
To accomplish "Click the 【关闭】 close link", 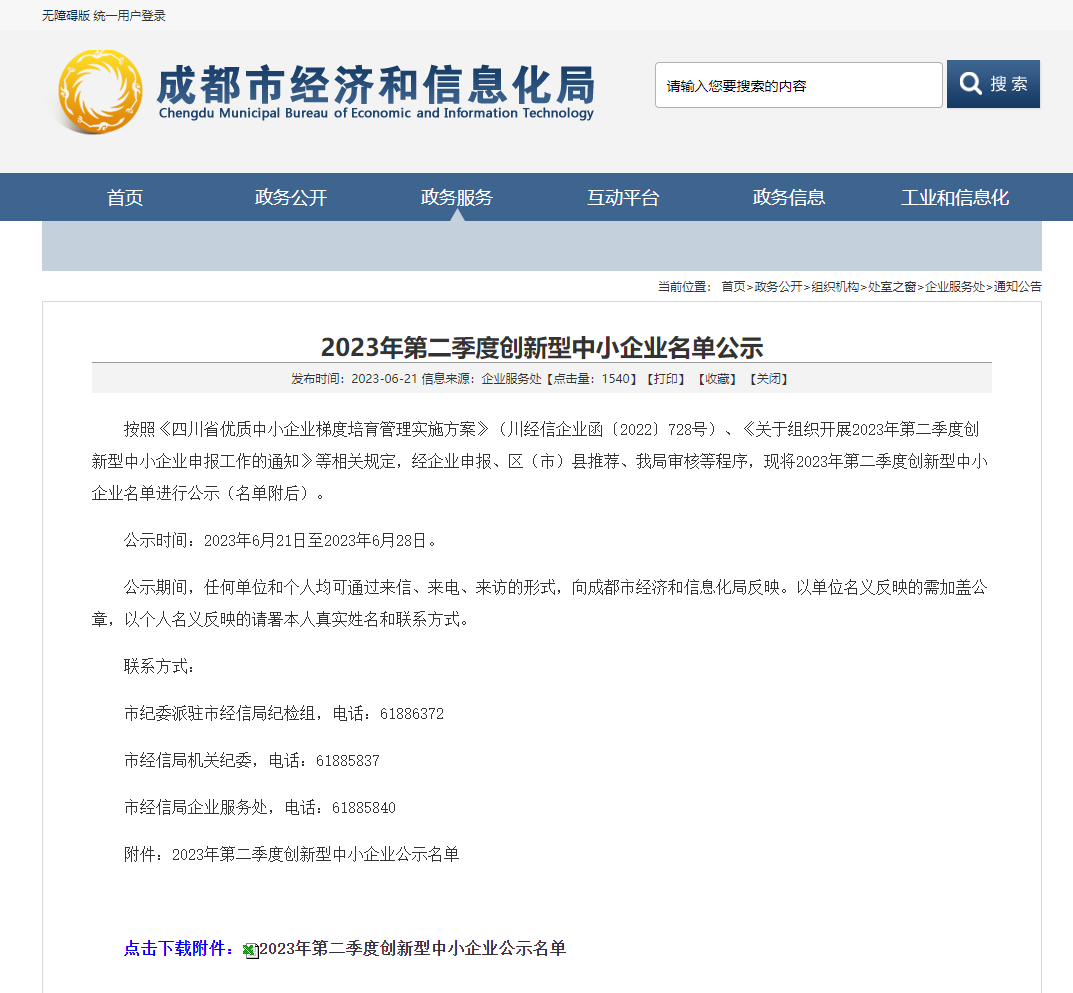I will (x=768, y=379).
